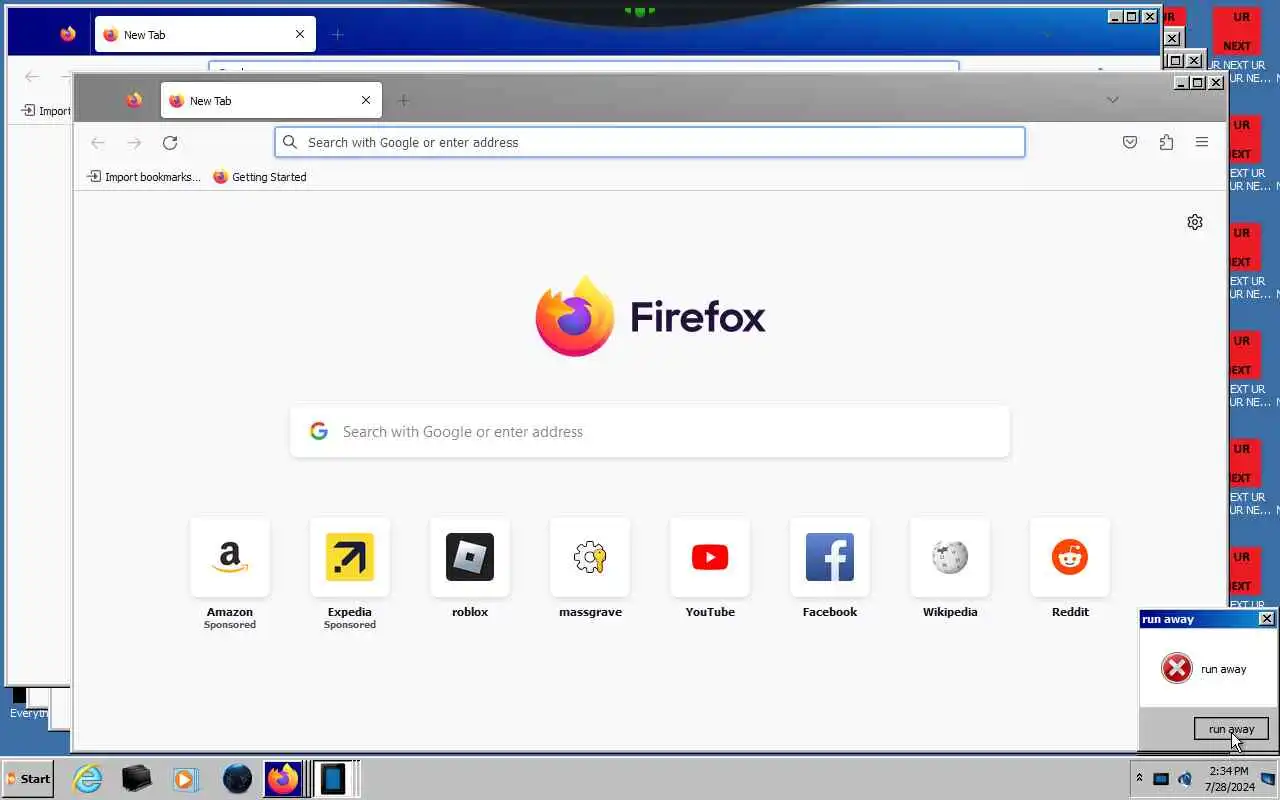
Task: Click the back arrow in the front Firefox window
Action: pyautogui.click(x=98, y=143)
